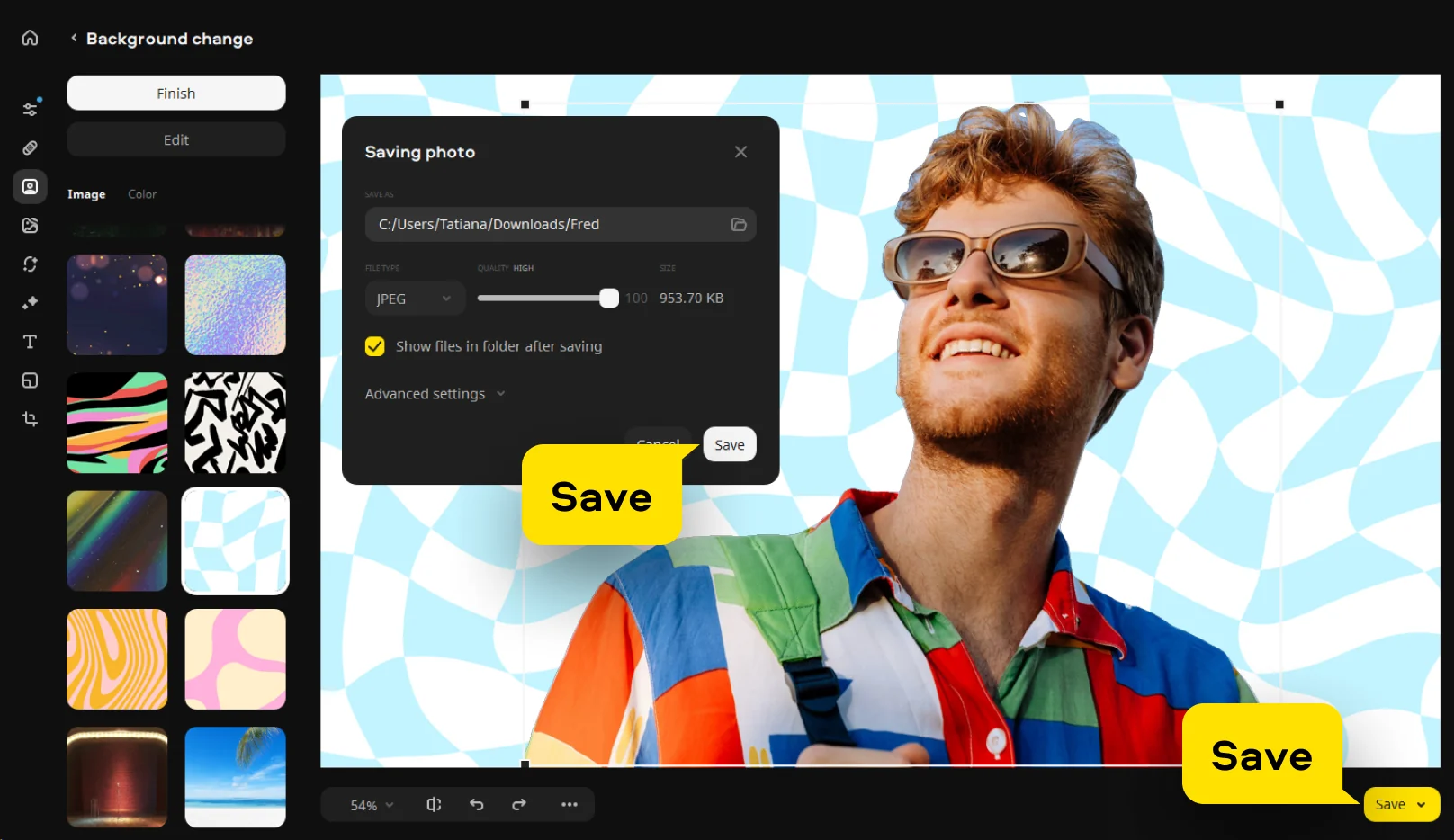Click the quality value 100 field
Image resolution: width=1454 pixels, height=840 pixels.
[636, 299]
